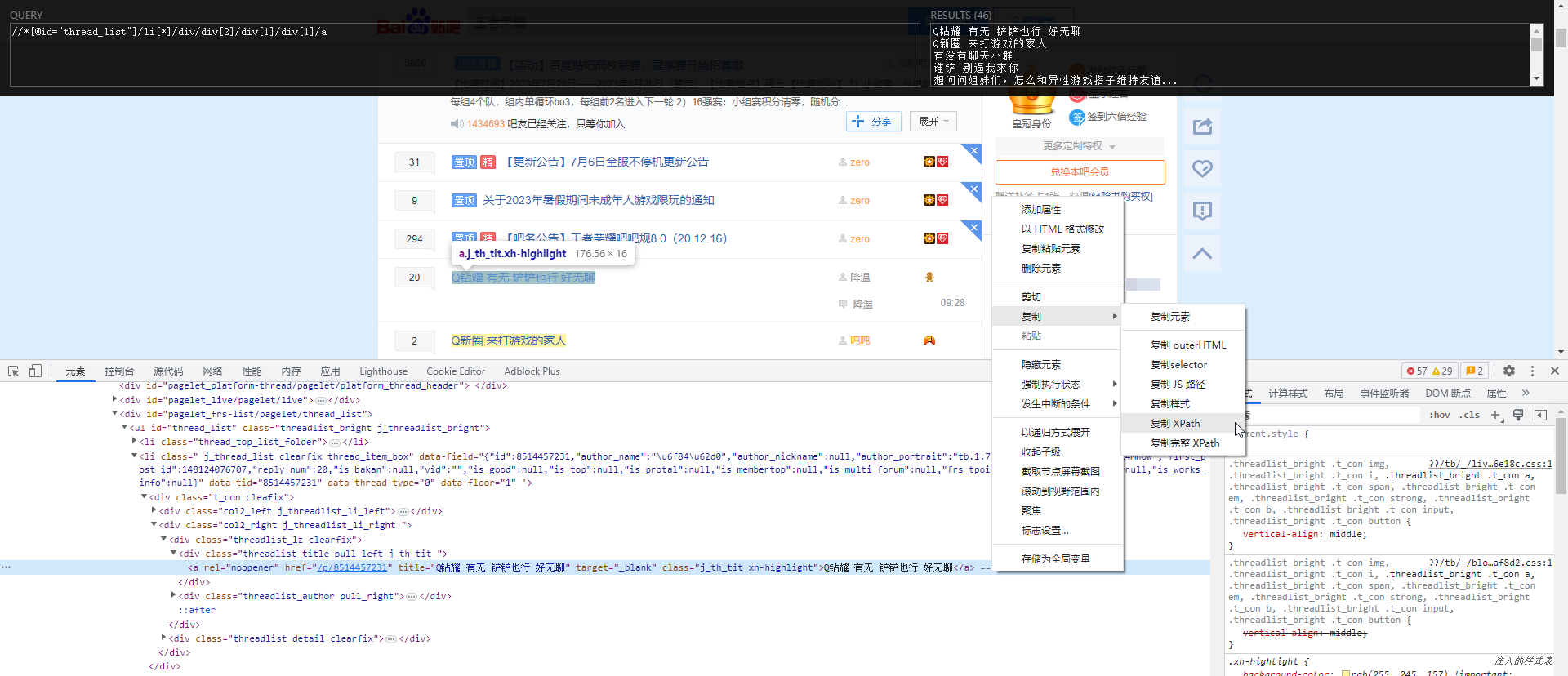
Task: Expand the thread_top_list_folder li node
Action: click(134, 442)
